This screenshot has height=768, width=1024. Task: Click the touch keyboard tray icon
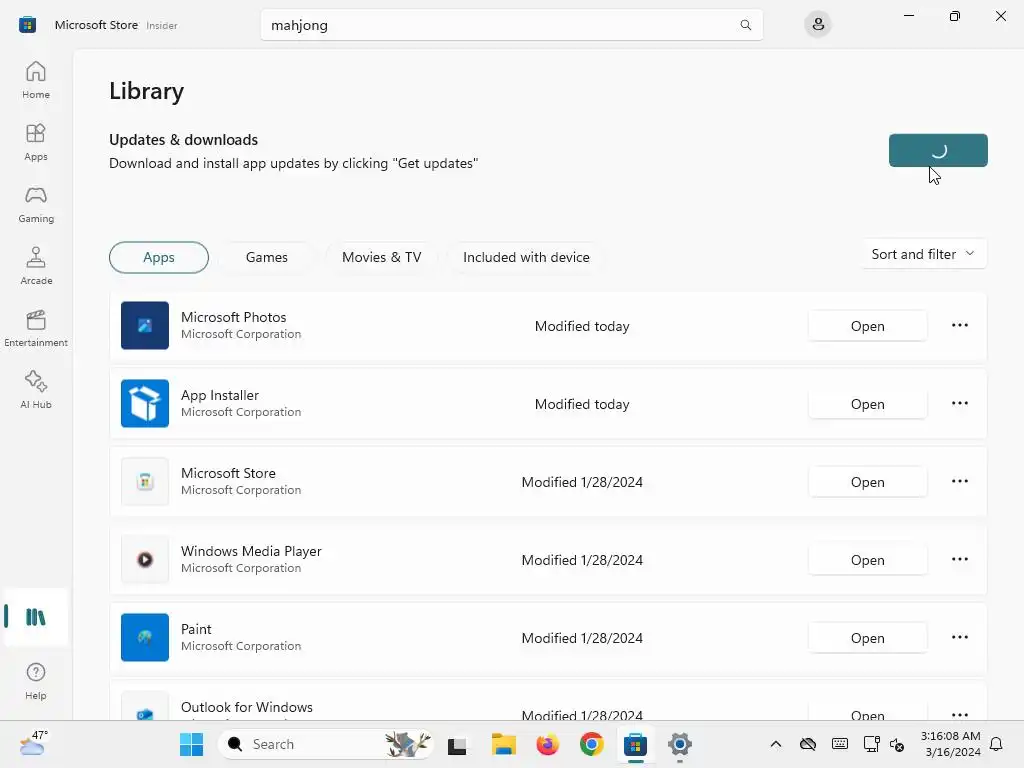pyautogui.click(x=840, y=744)
